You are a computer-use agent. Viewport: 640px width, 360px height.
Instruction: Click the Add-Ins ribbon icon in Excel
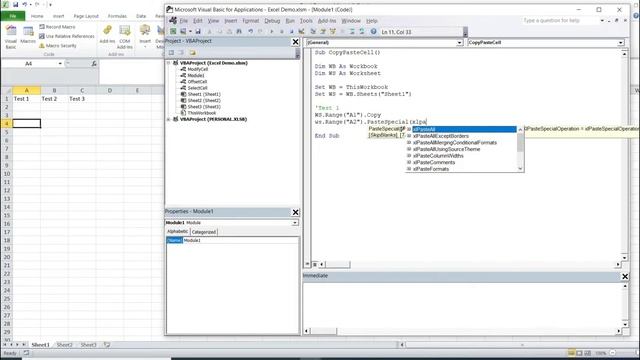(x=107, y=34)
